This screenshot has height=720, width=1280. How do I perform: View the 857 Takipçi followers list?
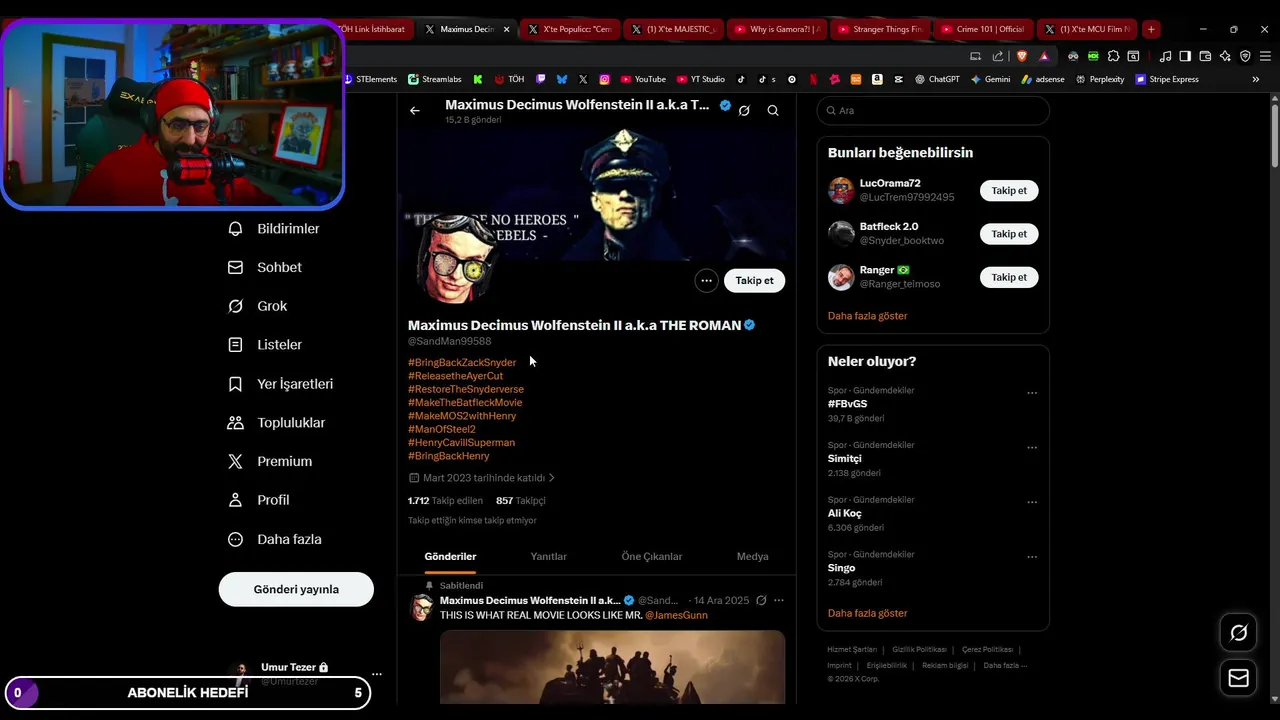(x=521, y=501)
